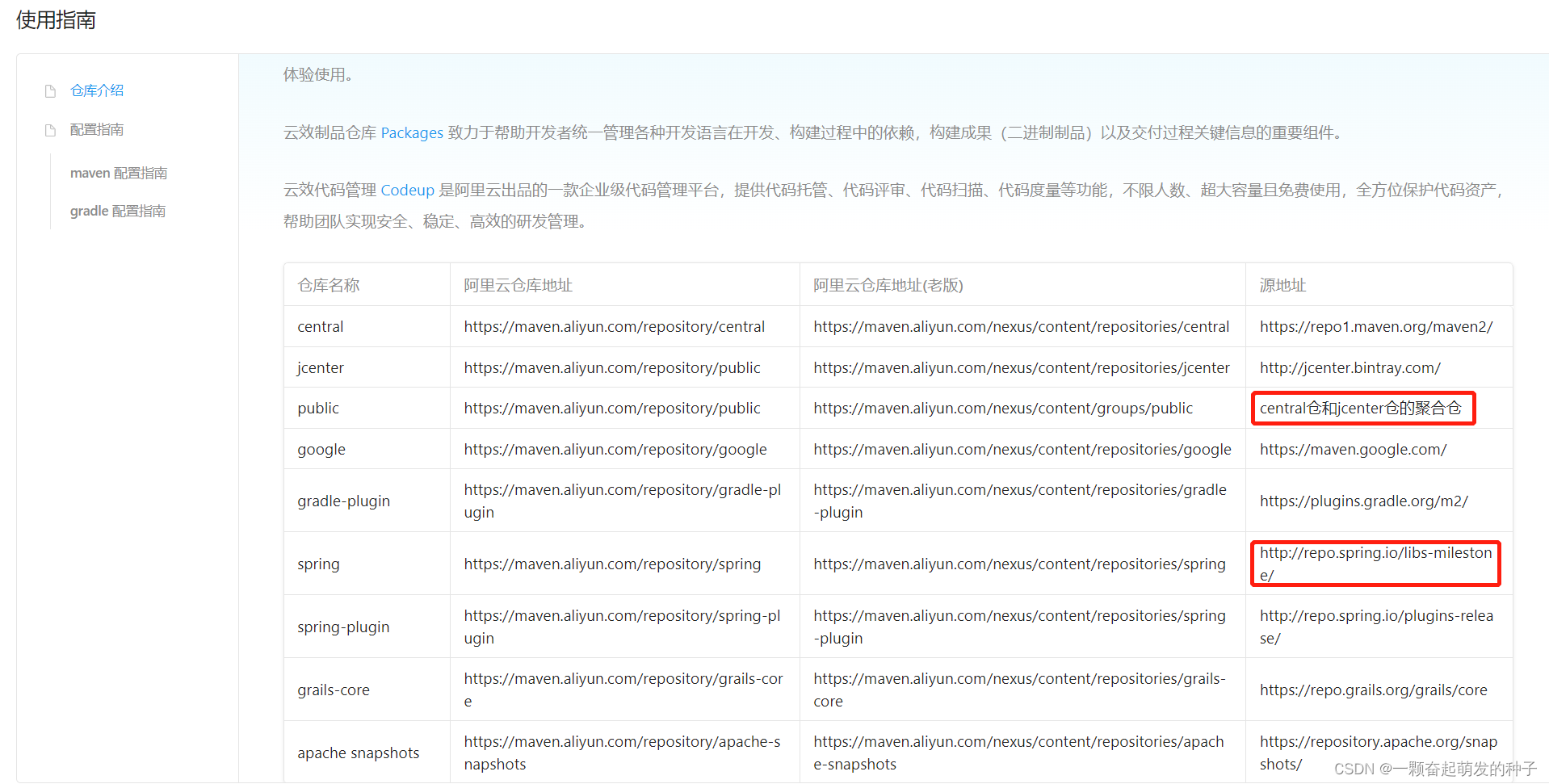Screen dimensions: 1549x784
Task: Click the jcenter.bintray.com source URL
Action: pyautogui.click(x=1350, y=367)
